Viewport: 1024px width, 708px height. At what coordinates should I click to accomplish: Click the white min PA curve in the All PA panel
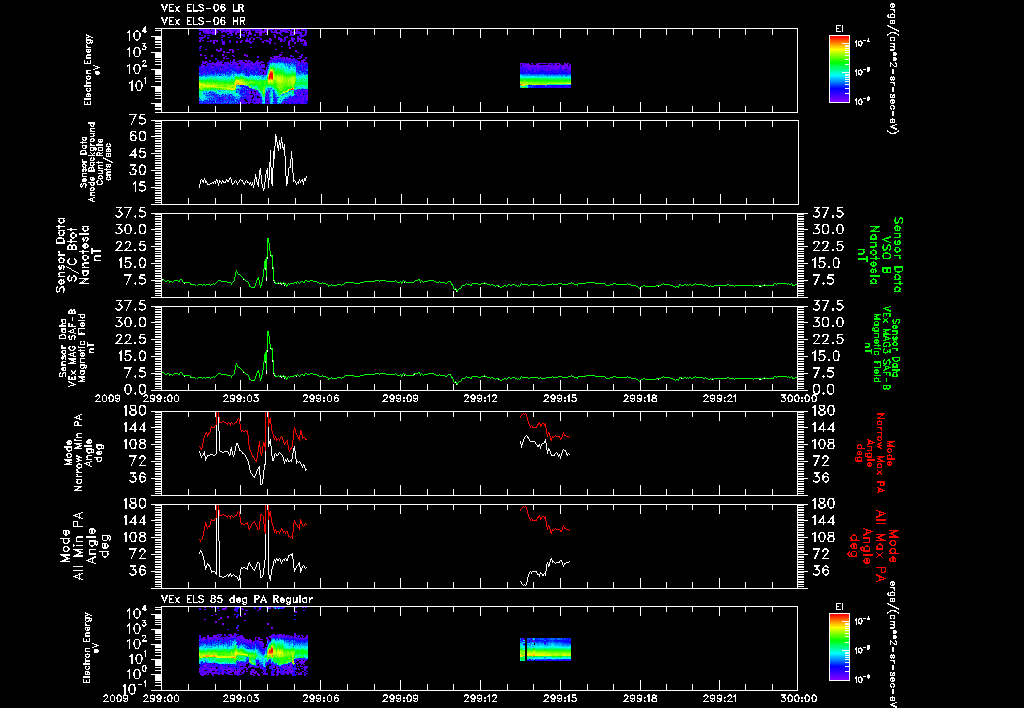point(229,575)
